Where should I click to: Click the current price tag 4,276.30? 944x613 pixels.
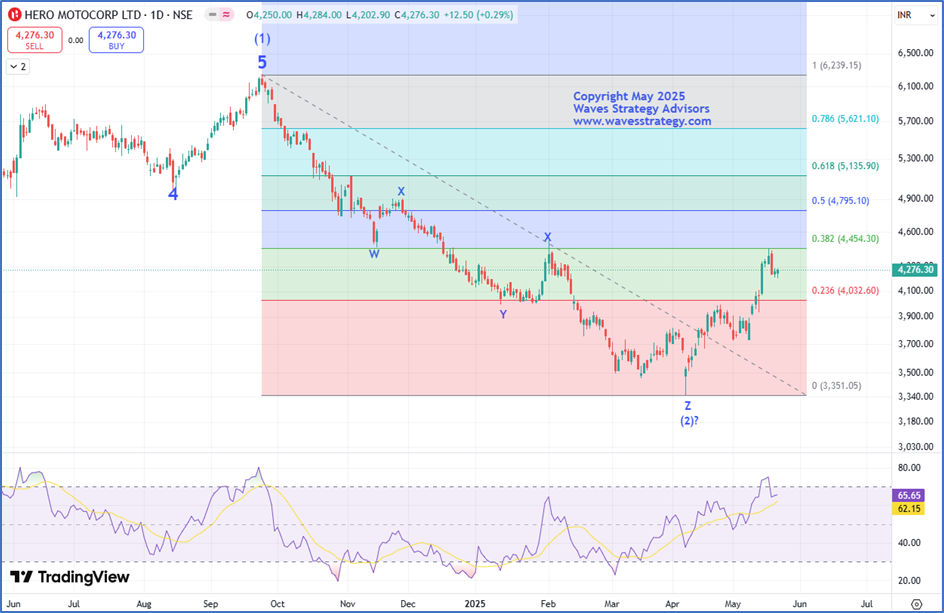(915, 270)
